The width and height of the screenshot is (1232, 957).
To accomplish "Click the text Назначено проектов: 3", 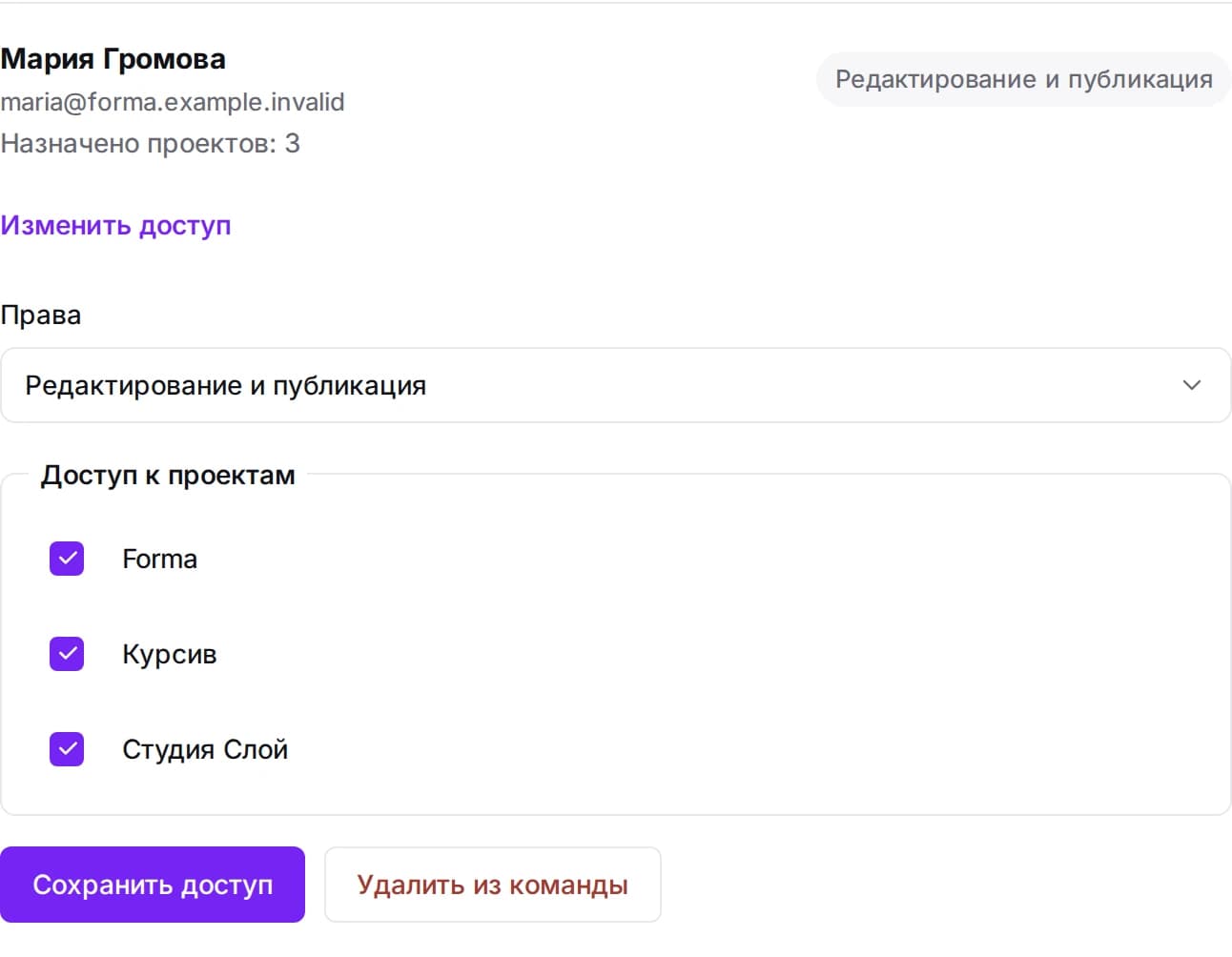I will [x=151, y=143].
